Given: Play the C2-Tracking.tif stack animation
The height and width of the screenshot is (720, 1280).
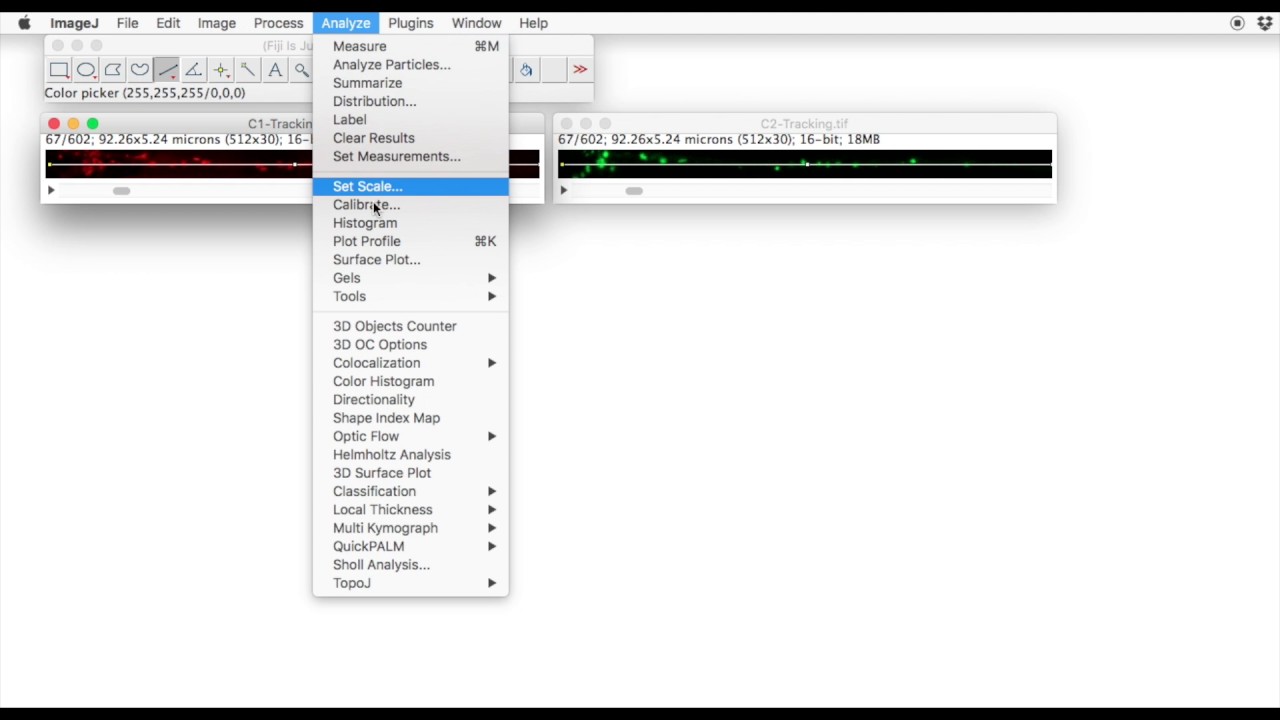Looking at the screenshot, I should (563, 190).
